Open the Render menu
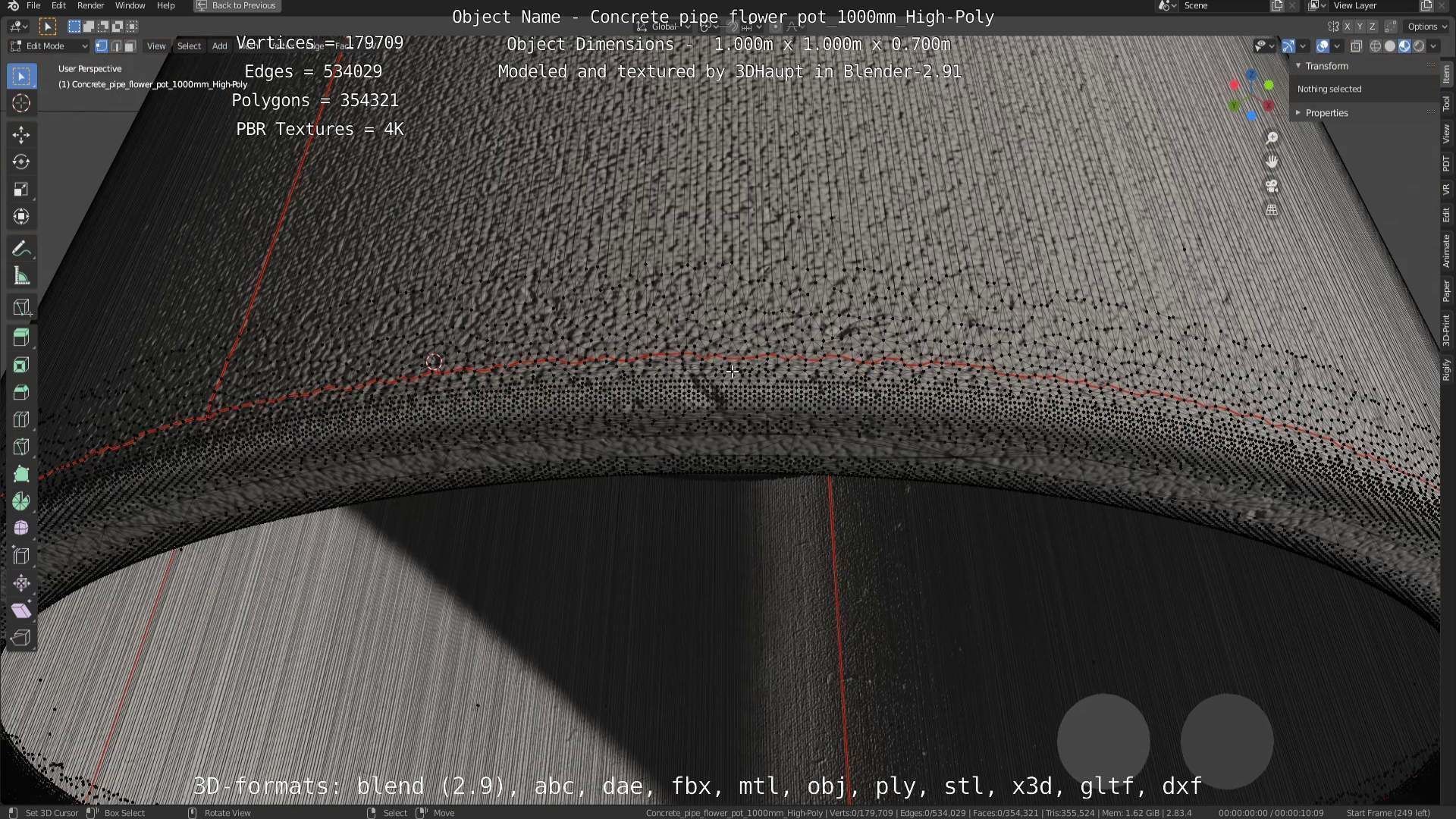 click(x=90, y=5)
